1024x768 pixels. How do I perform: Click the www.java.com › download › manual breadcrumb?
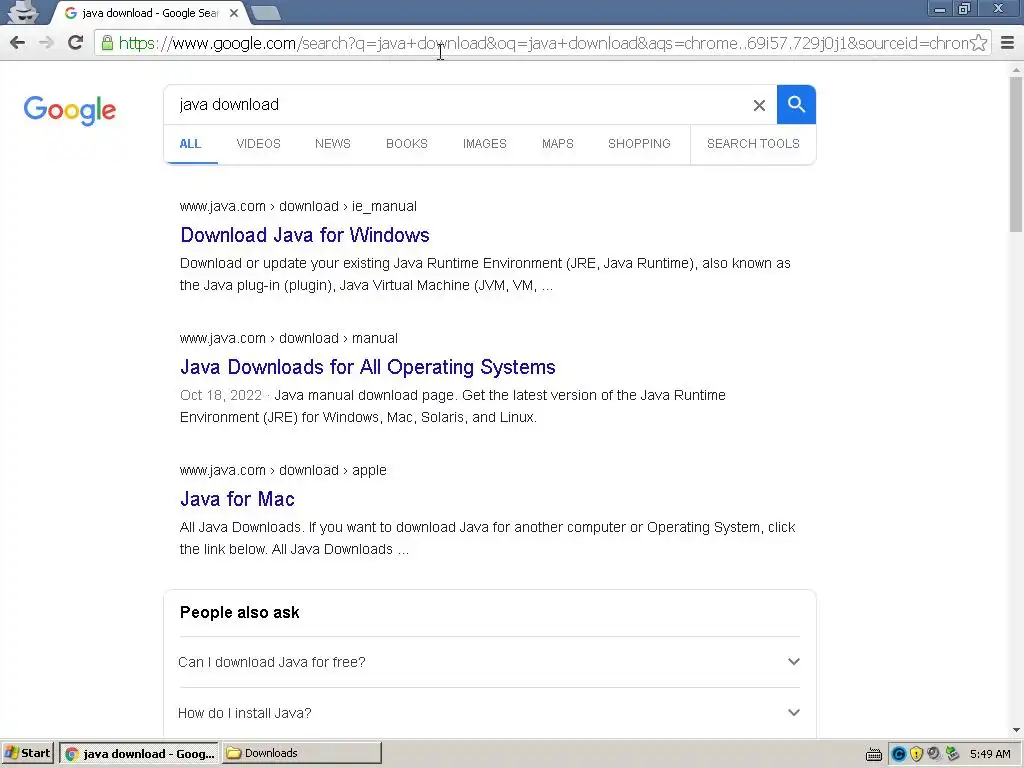(289, 338)
